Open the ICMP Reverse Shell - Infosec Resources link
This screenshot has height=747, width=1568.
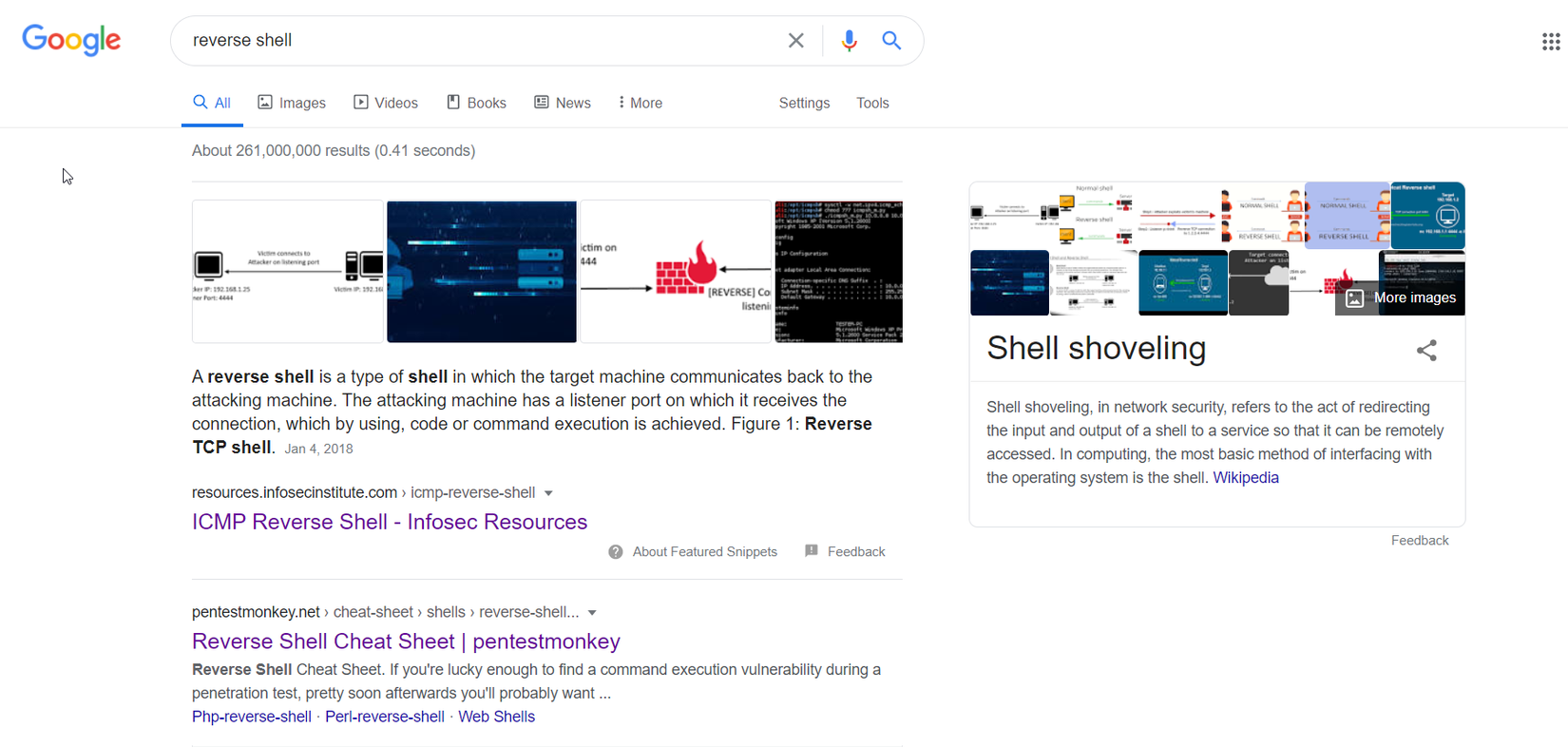click(x=390, y=522)
